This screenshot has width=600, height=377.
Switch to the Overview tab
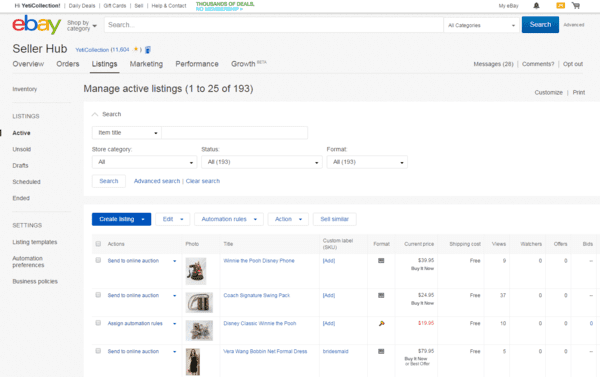28,64
